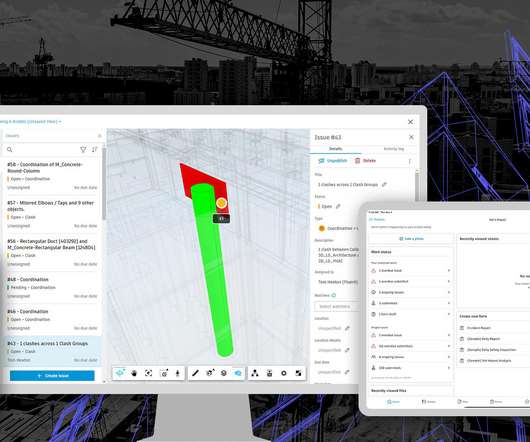Click the Create issue button
Viewport: 530px width, 442px height.
(52, 376)
